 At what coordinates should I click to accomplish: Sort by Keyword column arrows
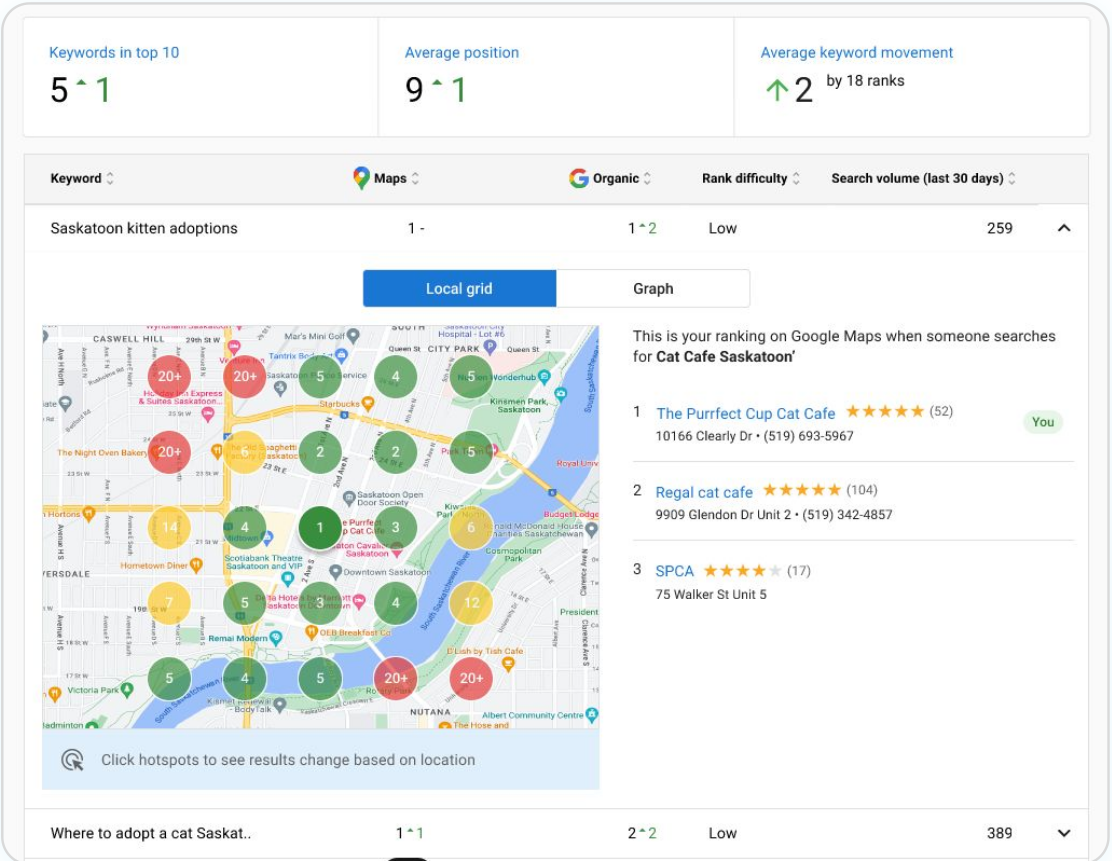[110, 178]
